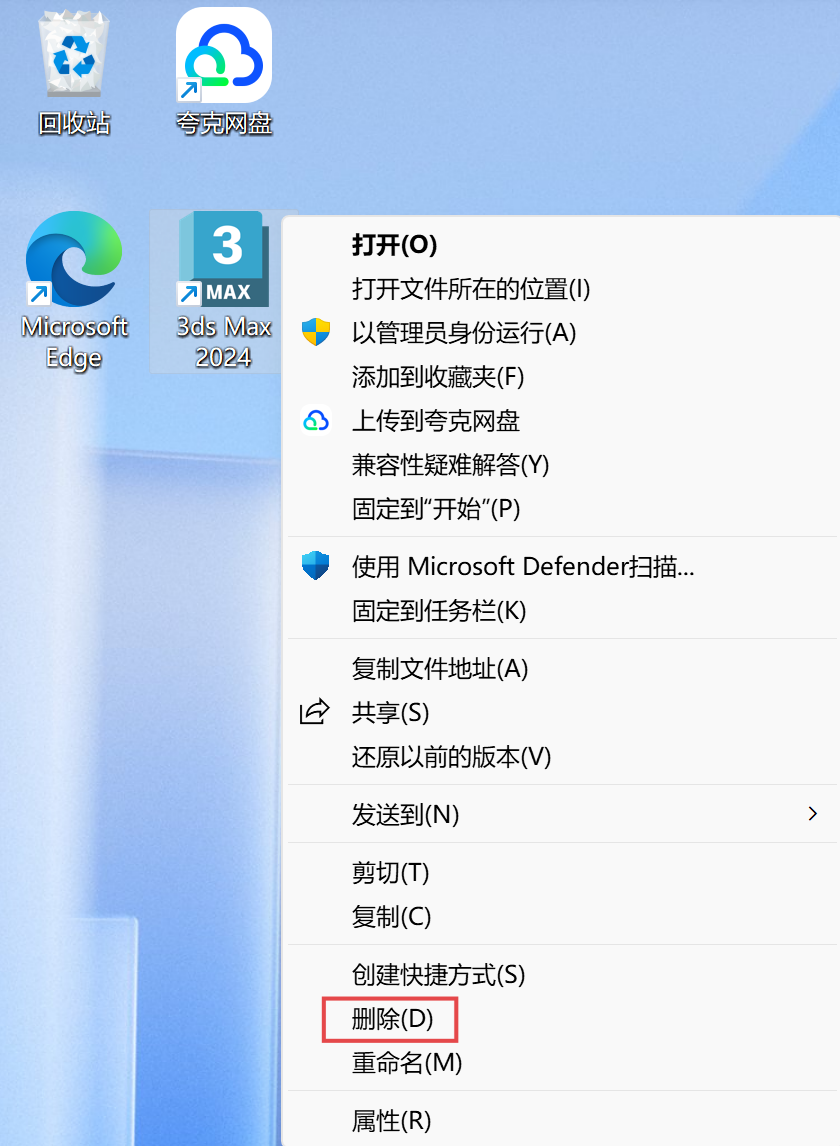Select 还原以前的版本(V)
Image resolution: width=840 pixels, height=1146 pixels.
(451, 756)
